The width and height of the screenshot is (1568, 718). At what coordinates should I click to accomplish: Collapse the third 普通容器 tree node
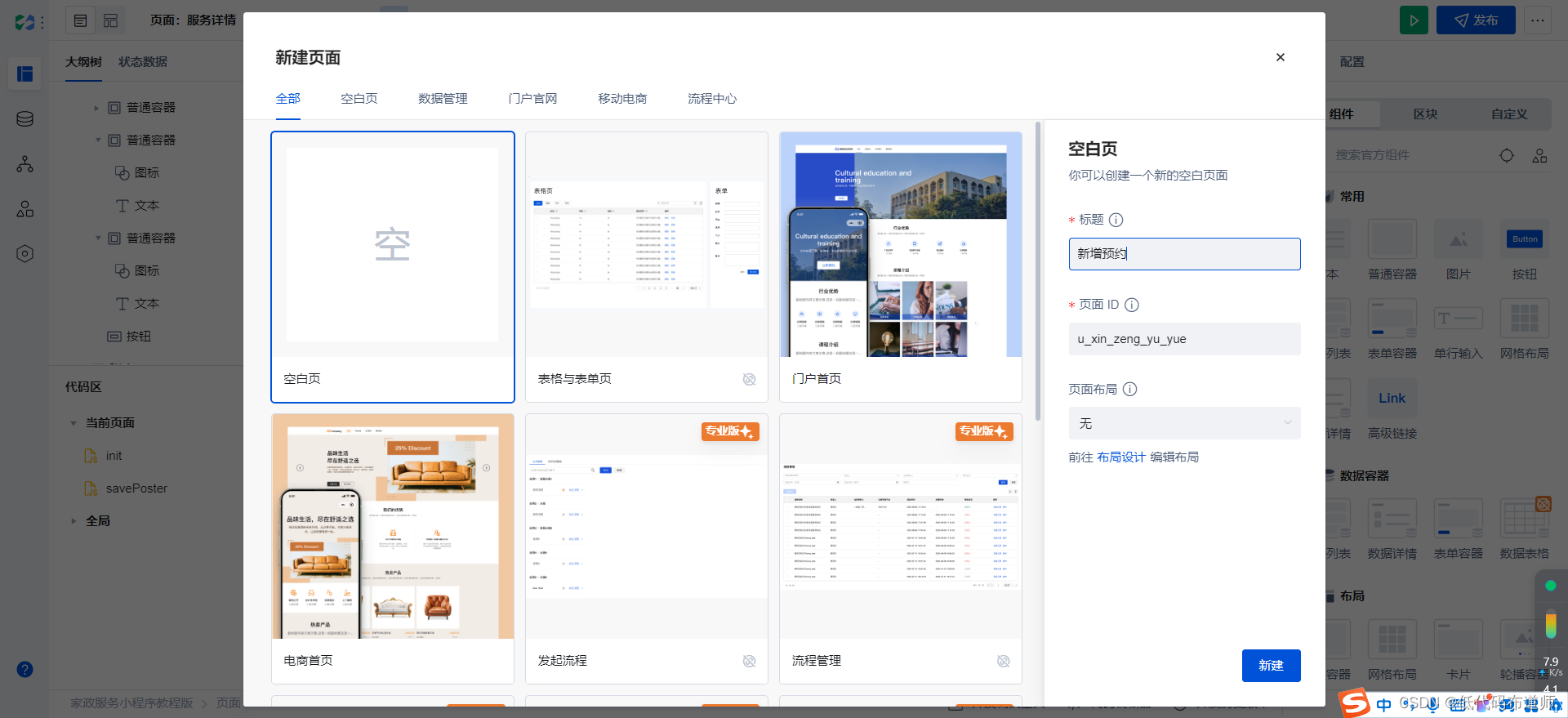(98, 239)
